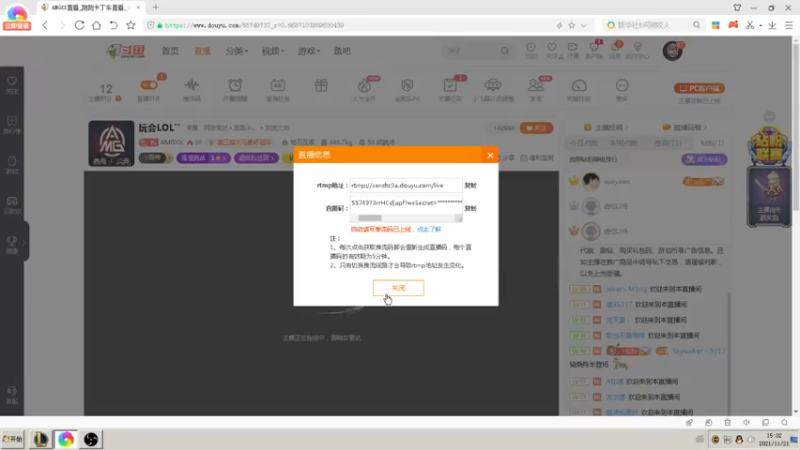The image size is (800, 450).
Task: Switch to the 今日贡献 ranking tab
Action: pyautogui.click(x=584, y=143)
